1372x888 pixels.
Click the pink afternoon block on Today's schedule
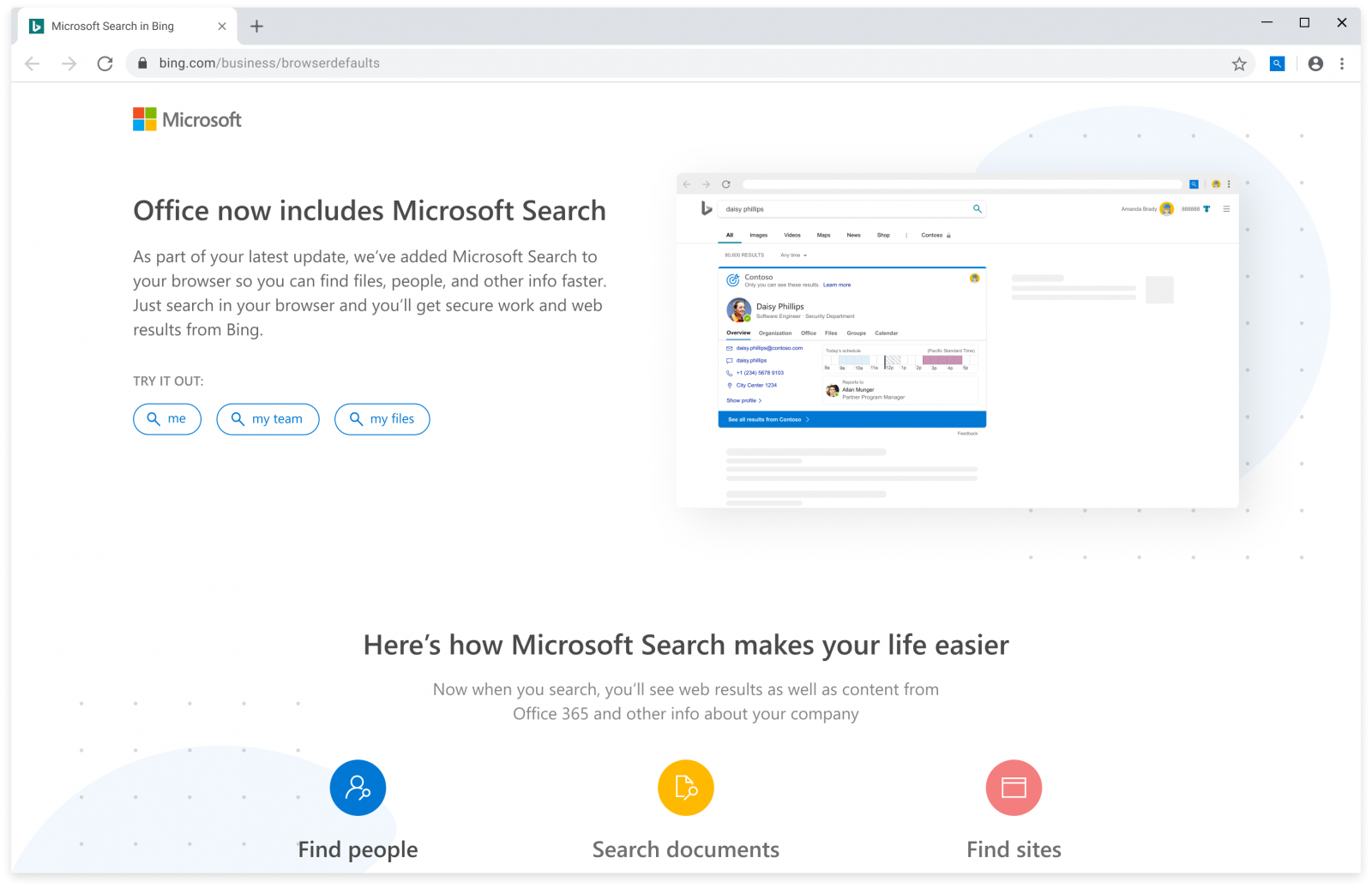click(x=943, y=361)
